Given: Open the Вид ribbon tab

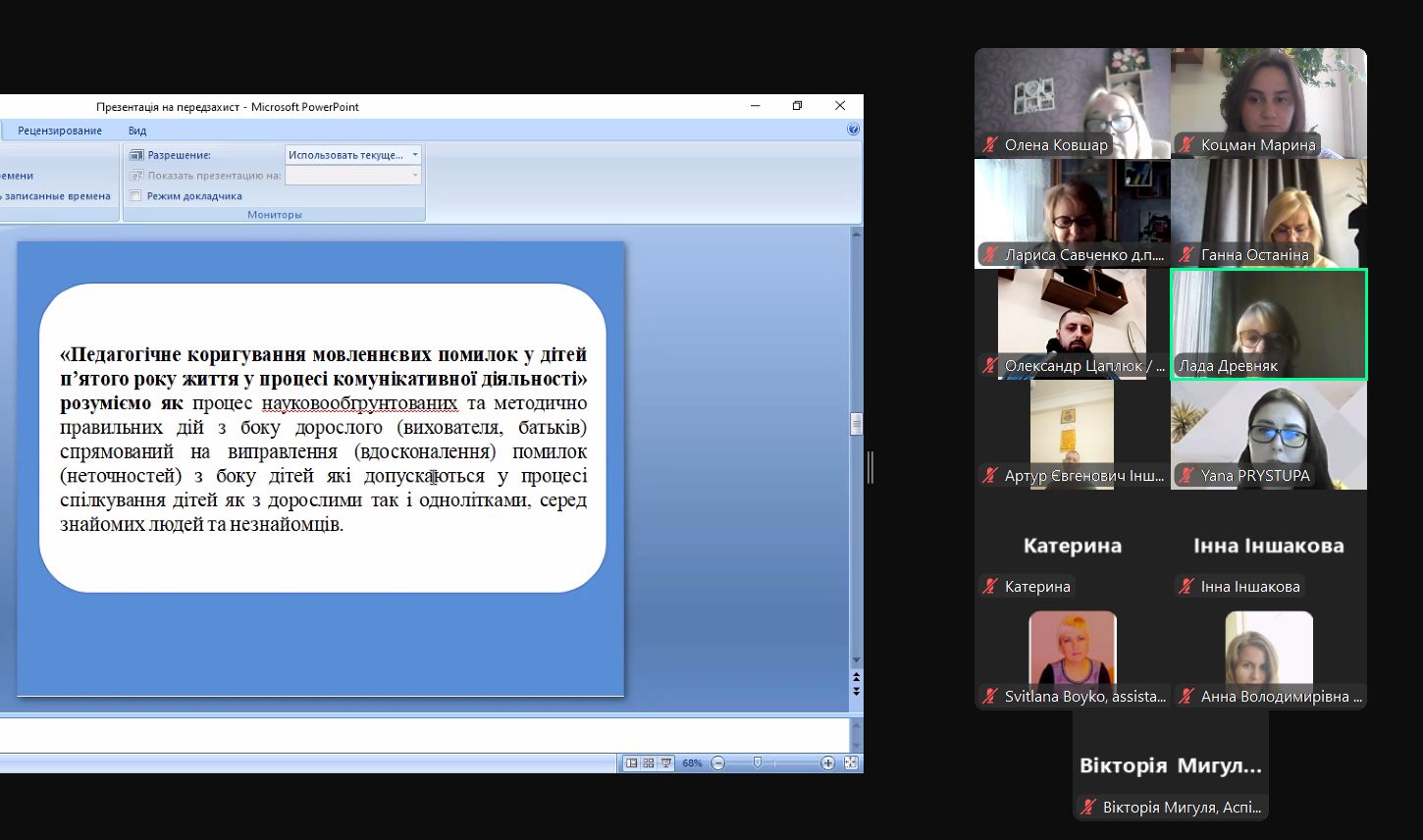Looking at the screenshot, I should click(x=137, y=131).
